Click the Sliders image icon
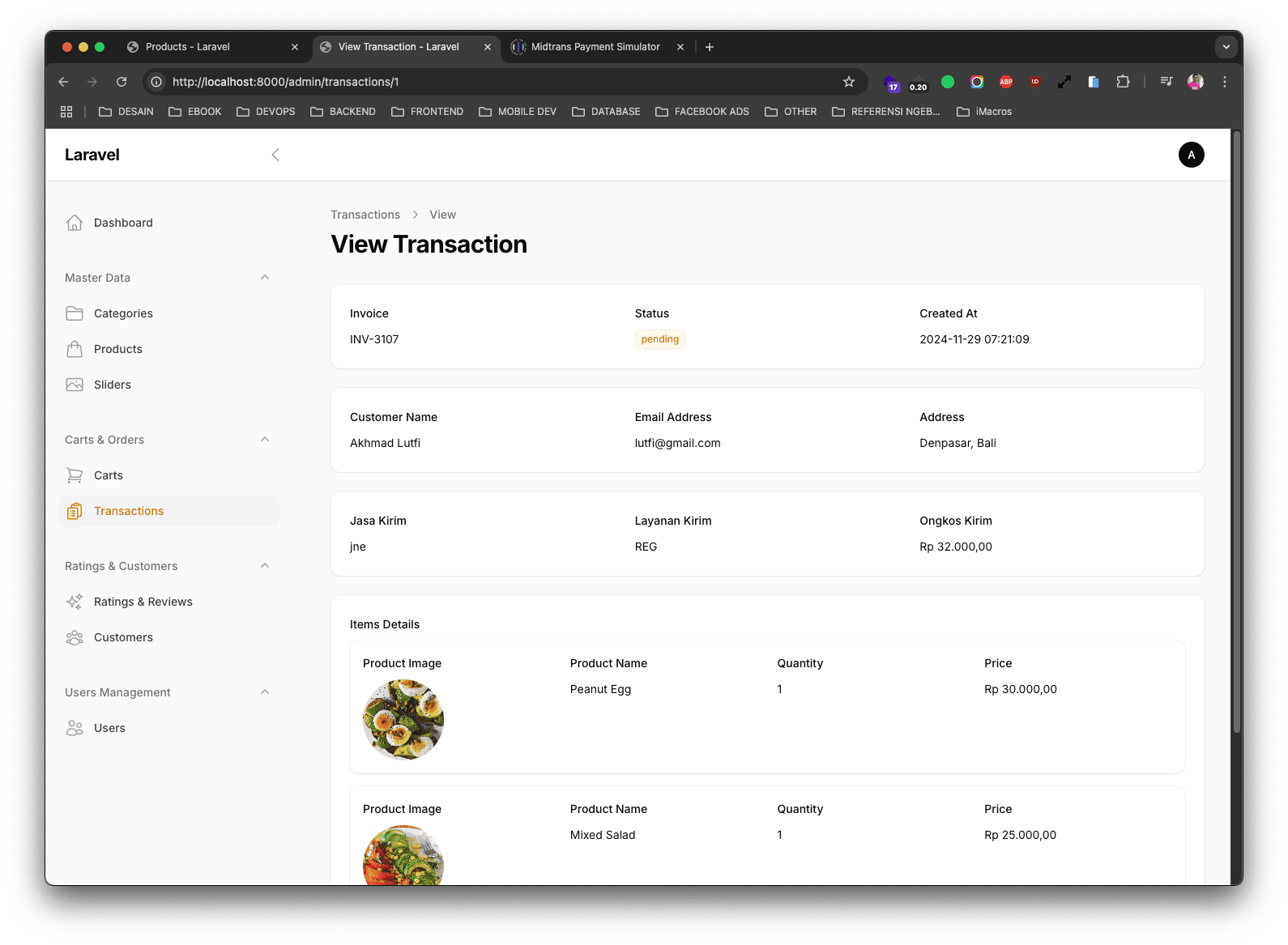Image resolution: width=1288 pixels, height=945 pixels. tap(75, 385)
